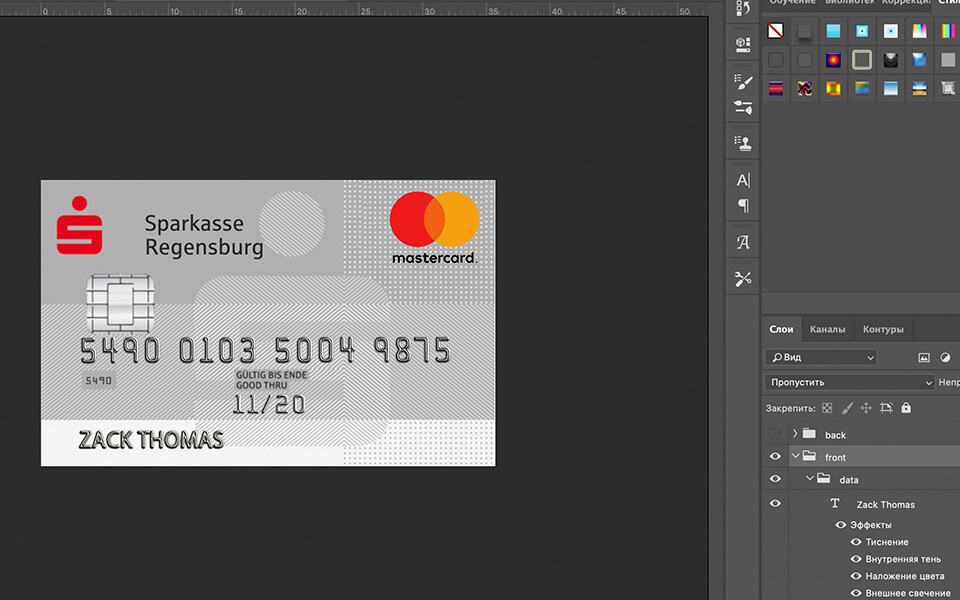The image size is (960, 600).
Task: Select the Zack Thomas layer name
Action: (x=885, y=504)
